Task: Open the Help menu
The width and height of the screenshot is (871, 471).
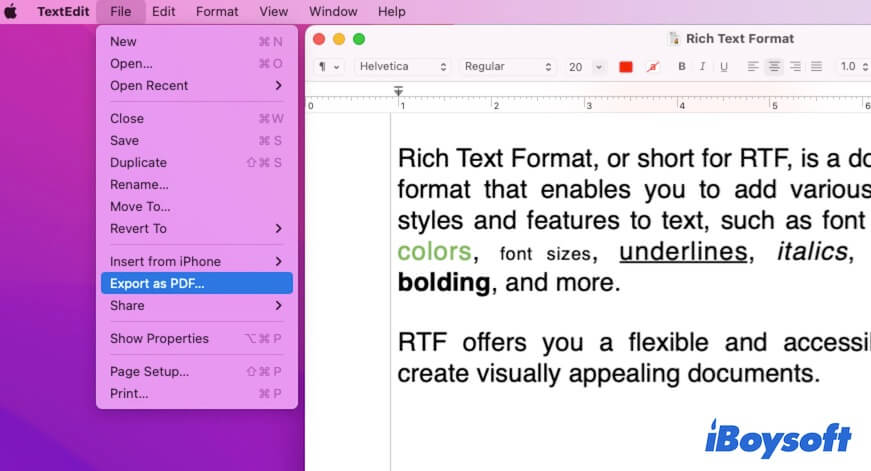Action: coord(392,11)
